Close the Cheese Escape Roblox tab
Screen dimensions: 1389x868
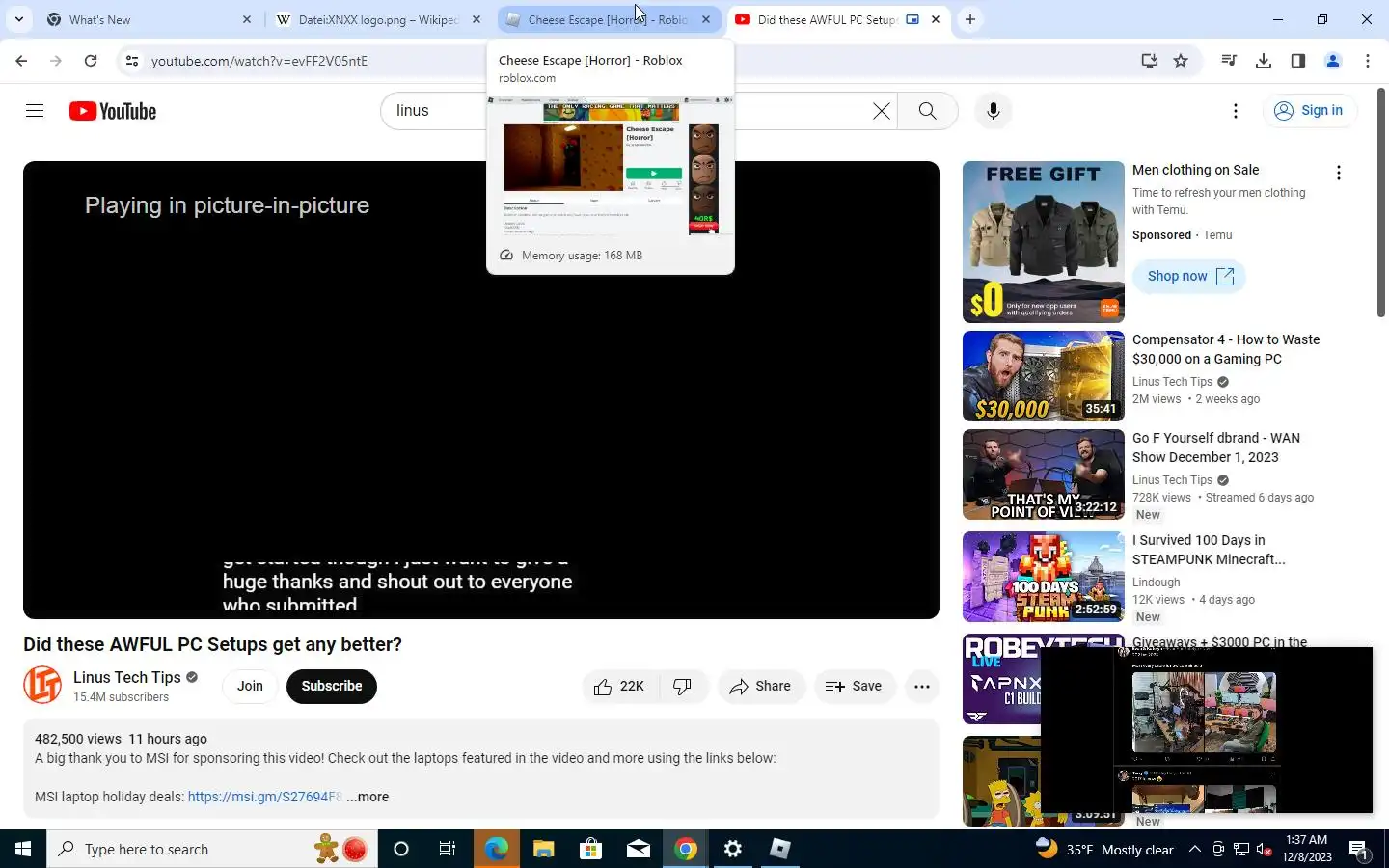pos(706,19)
